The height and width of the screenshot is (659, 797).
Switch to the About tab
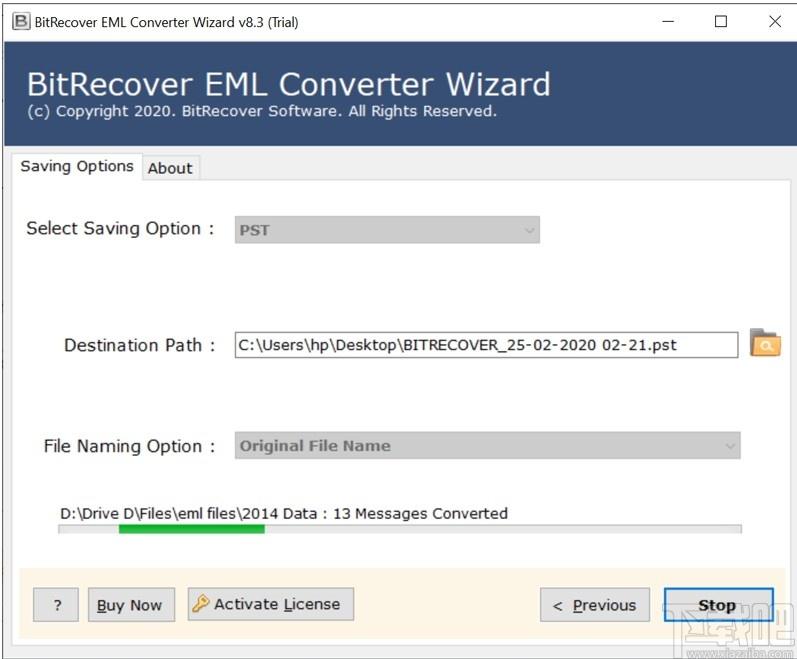point(170,168)
